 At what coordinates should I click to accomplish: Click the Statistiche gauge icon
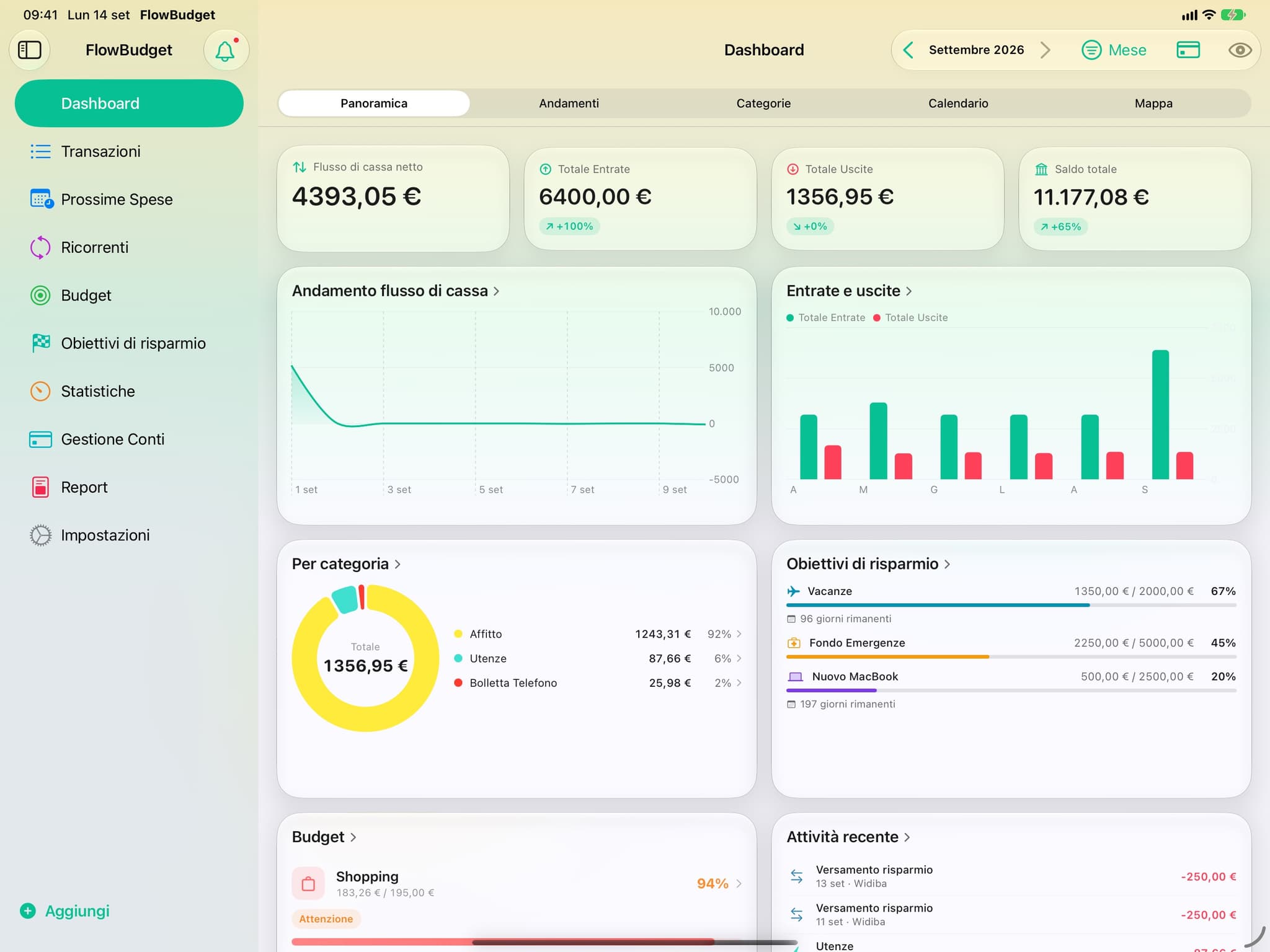pyautogui.click(x=40, y=391)
